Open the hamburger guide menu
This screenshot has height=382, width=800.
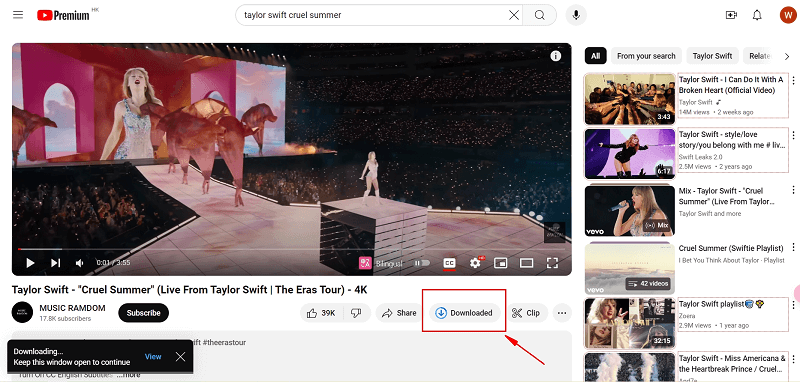tap(18, 15)
